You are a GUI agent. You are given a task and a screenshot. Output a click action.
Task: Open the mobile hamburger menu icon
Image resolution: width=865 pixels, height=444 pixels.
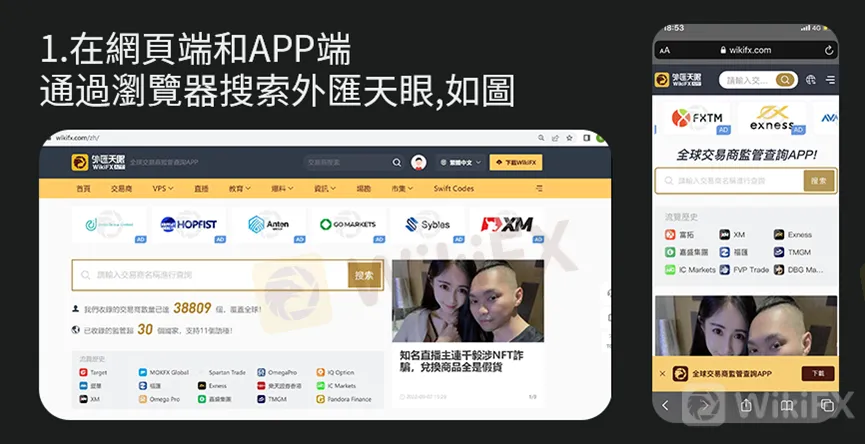point(830,80)
